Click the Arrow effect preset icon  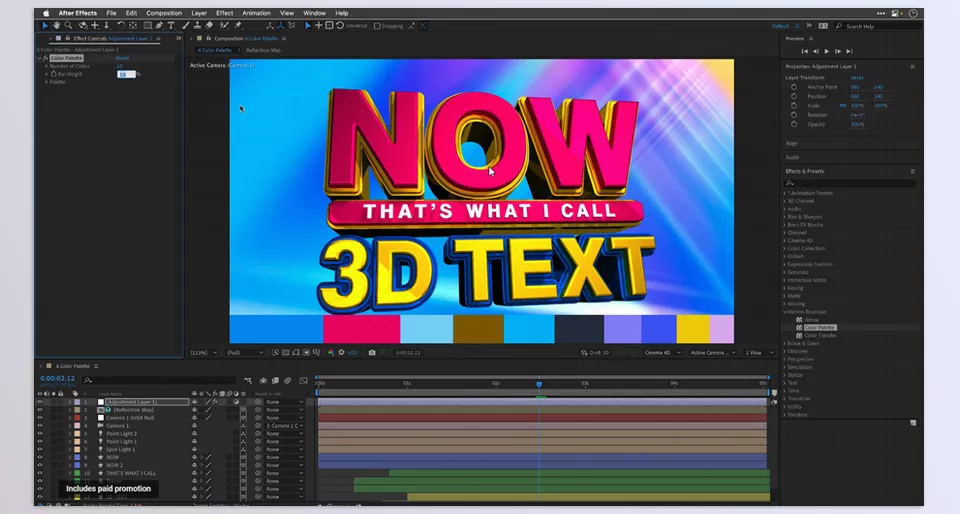[799, 319]
